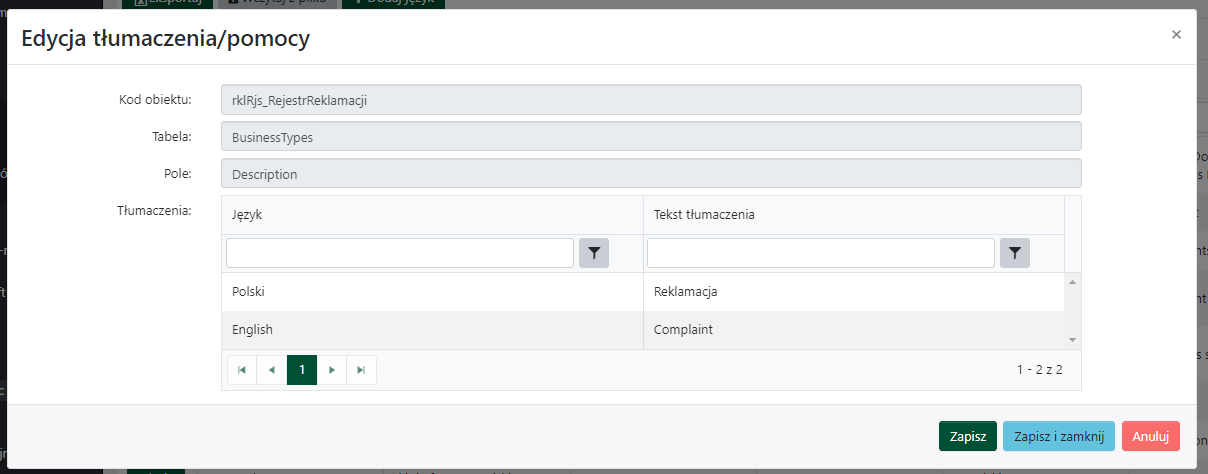
Task: Click the filter icon for Tekst tłumaczenia column
Action: [1015, 254]
